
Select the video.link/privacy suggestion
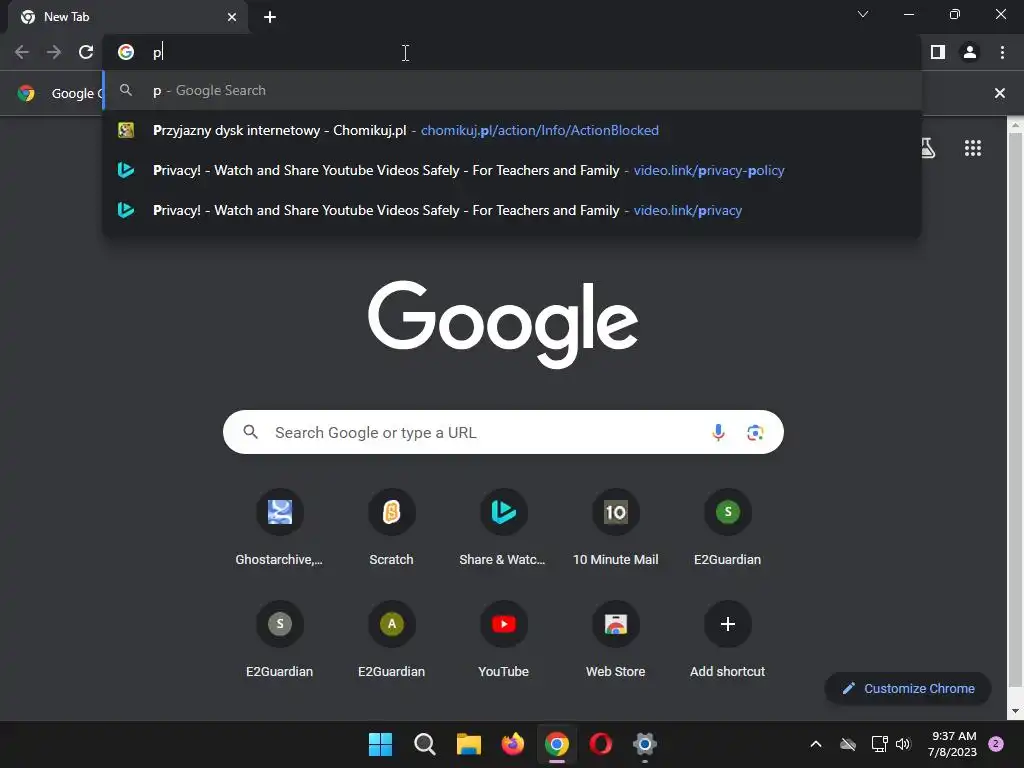(513, 210)
